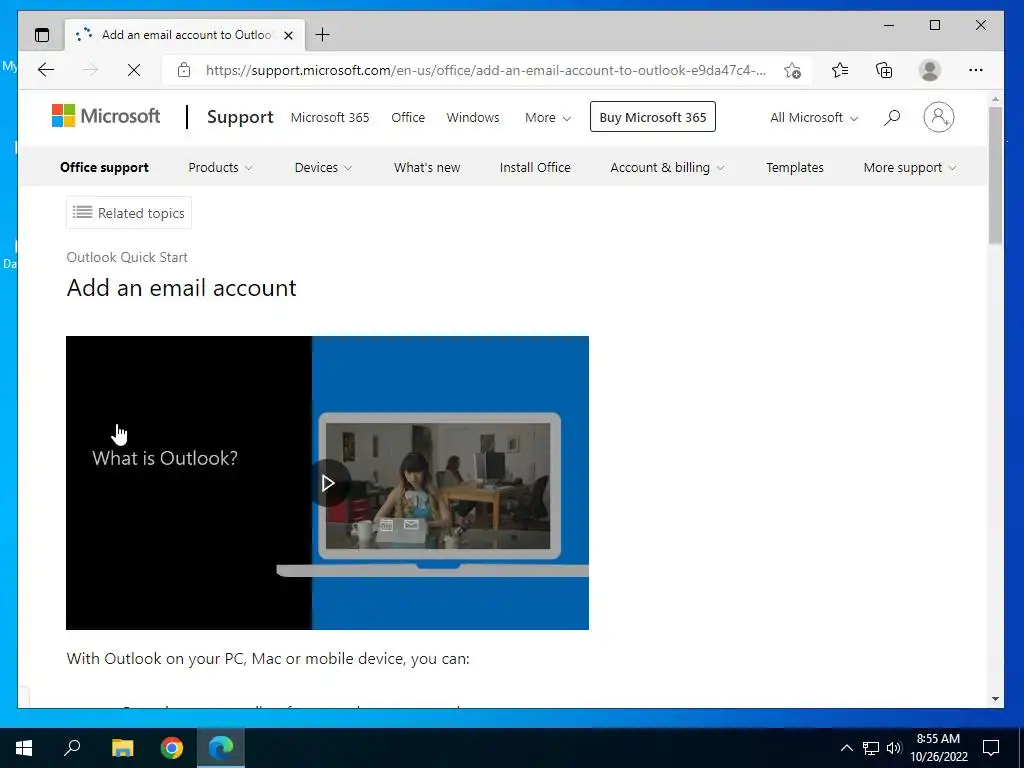Show the Related topics list
The width and height of the screenshot is (1024, 768).
click(x=129, y=213)
